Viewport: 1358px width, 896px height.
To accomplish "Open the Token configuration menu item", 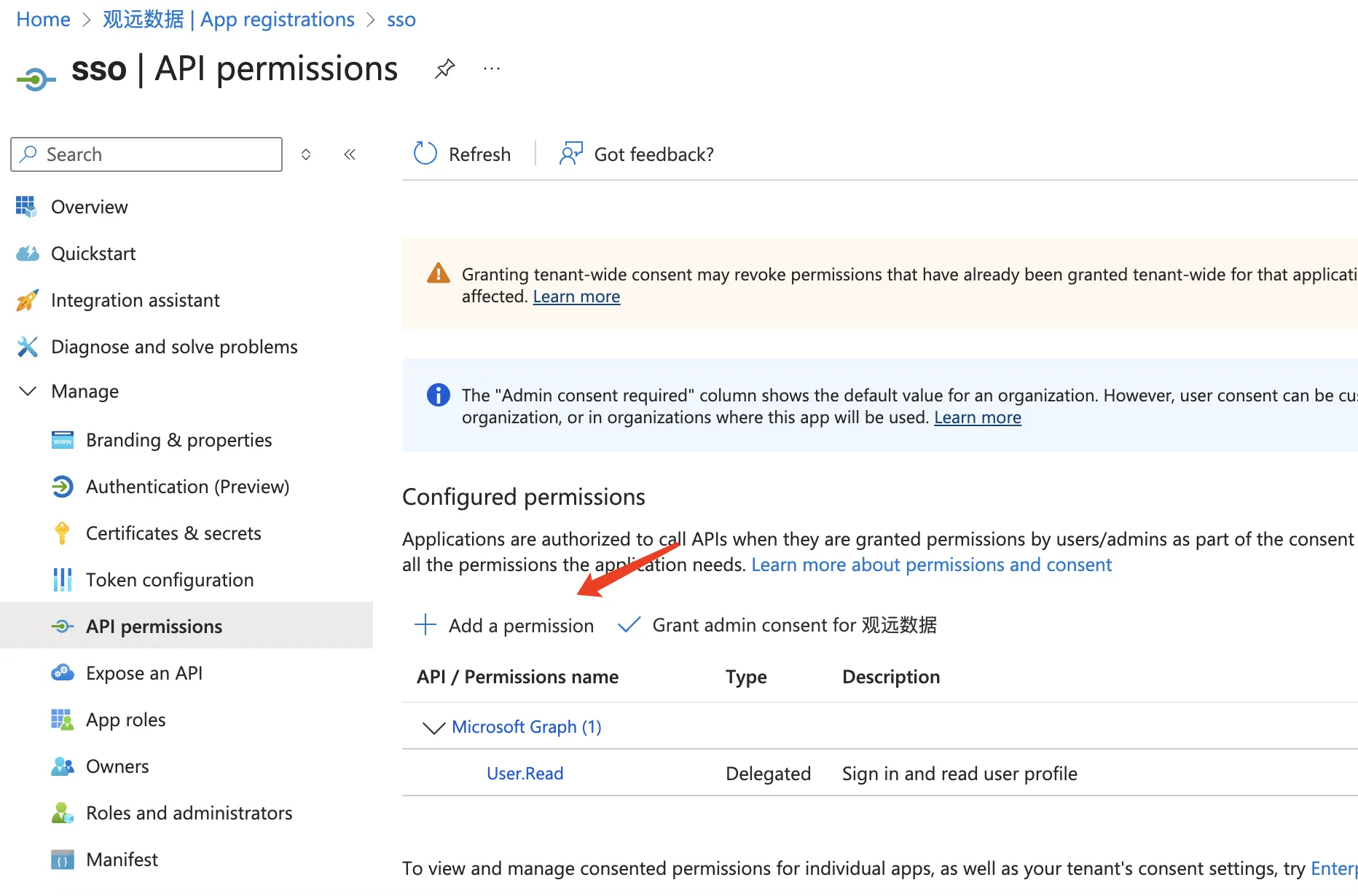I will point(170,580).
